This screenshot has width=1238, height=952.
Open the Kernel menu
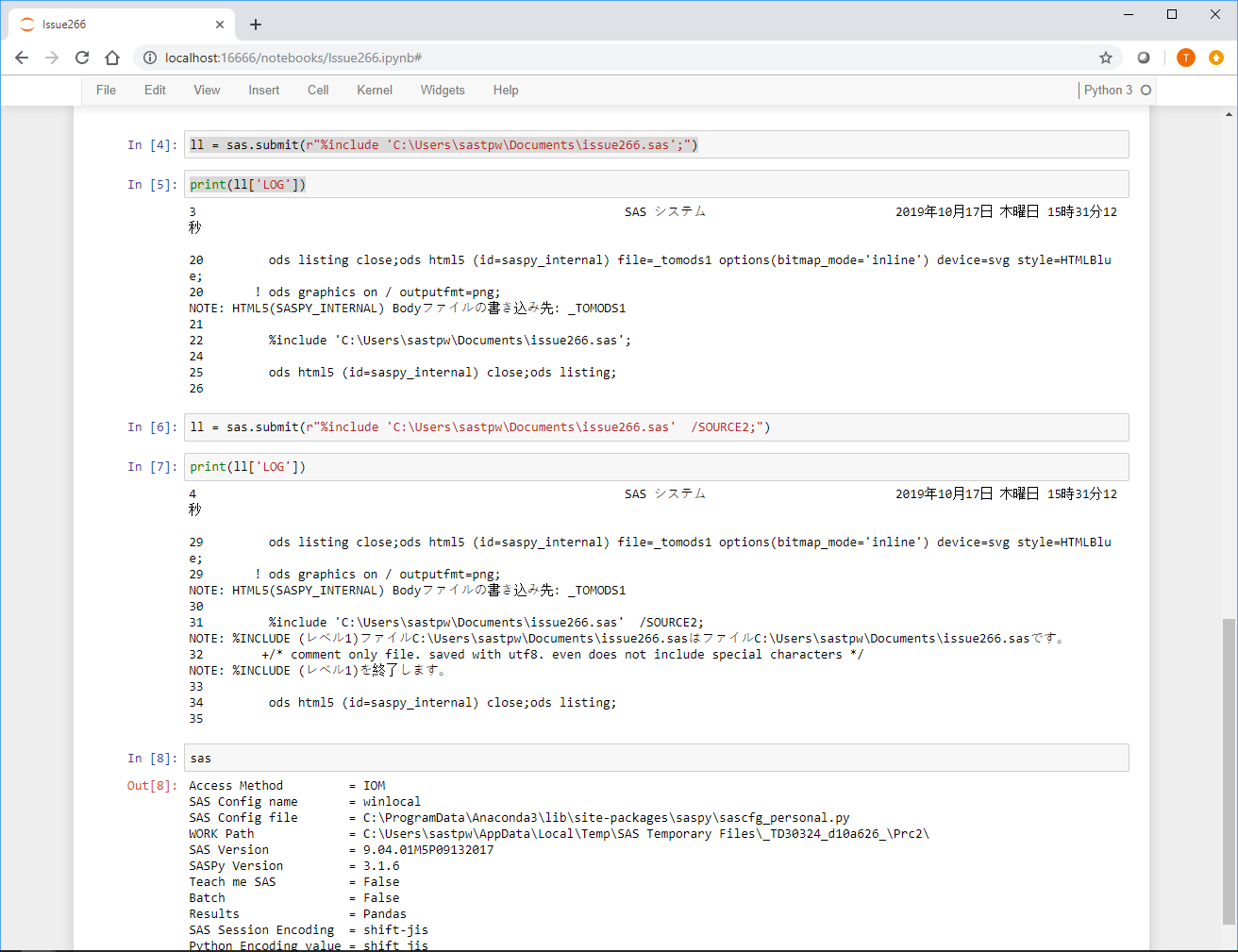(374, 90)
